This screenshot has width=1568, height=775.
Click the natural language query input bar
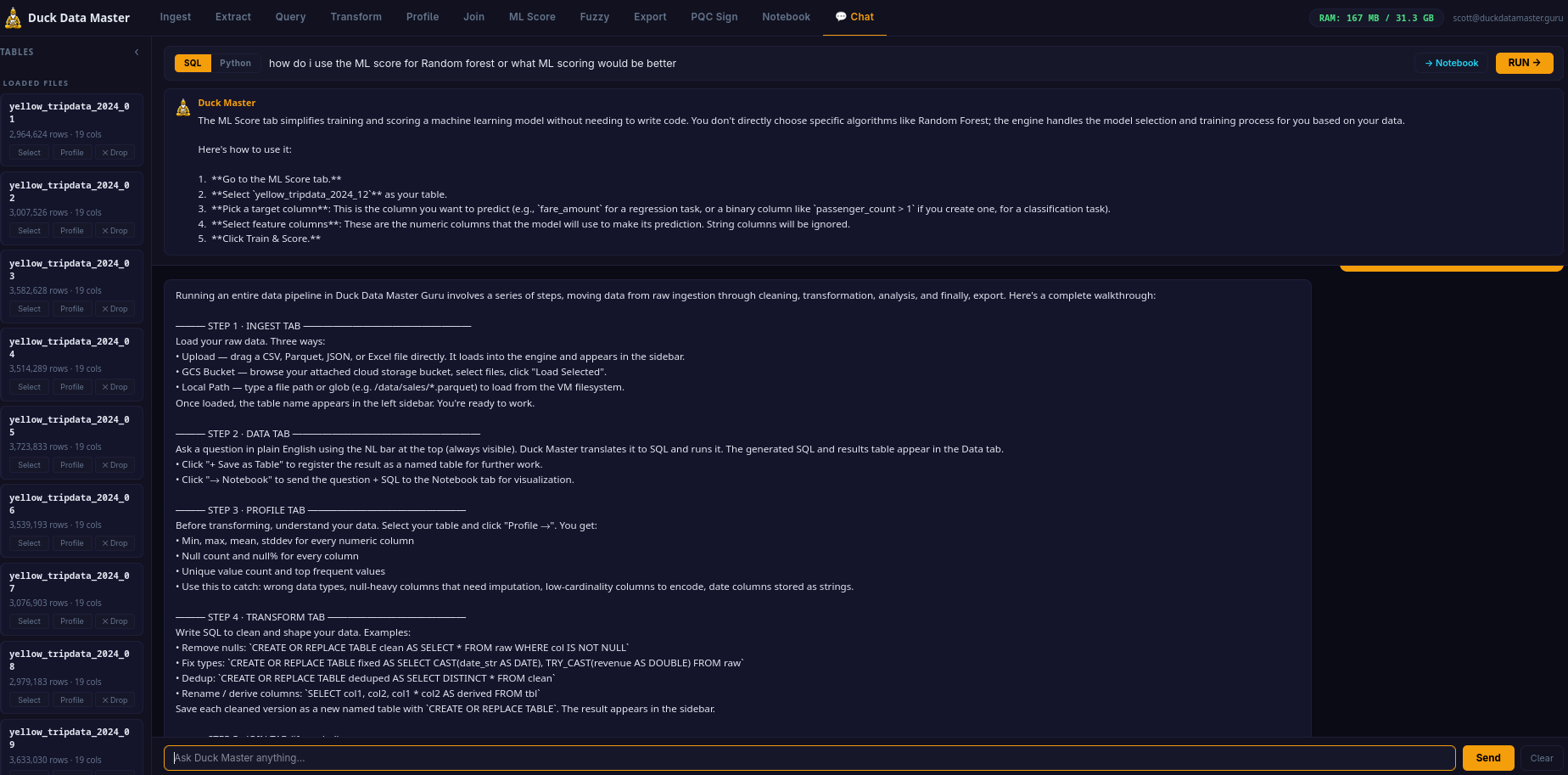pos(836,64)
